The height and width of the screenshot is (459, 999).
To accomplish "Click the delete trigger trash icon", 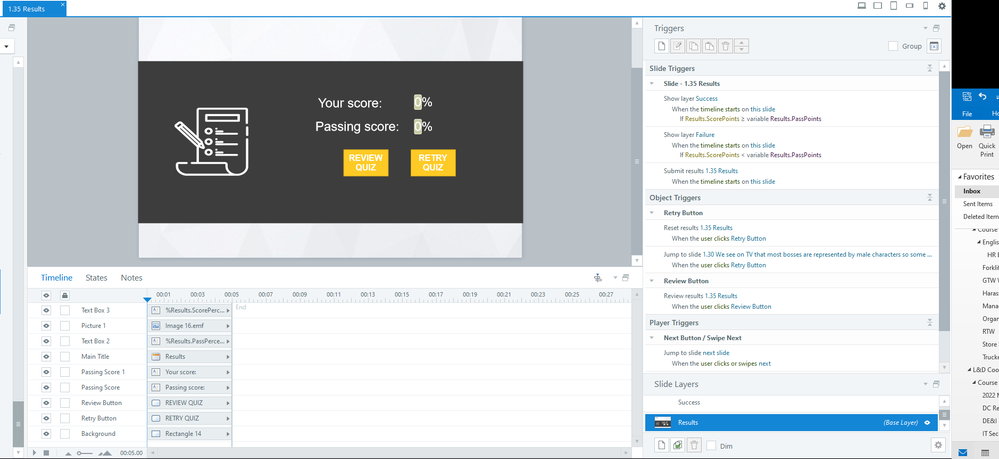I will (x=725, y=46).
